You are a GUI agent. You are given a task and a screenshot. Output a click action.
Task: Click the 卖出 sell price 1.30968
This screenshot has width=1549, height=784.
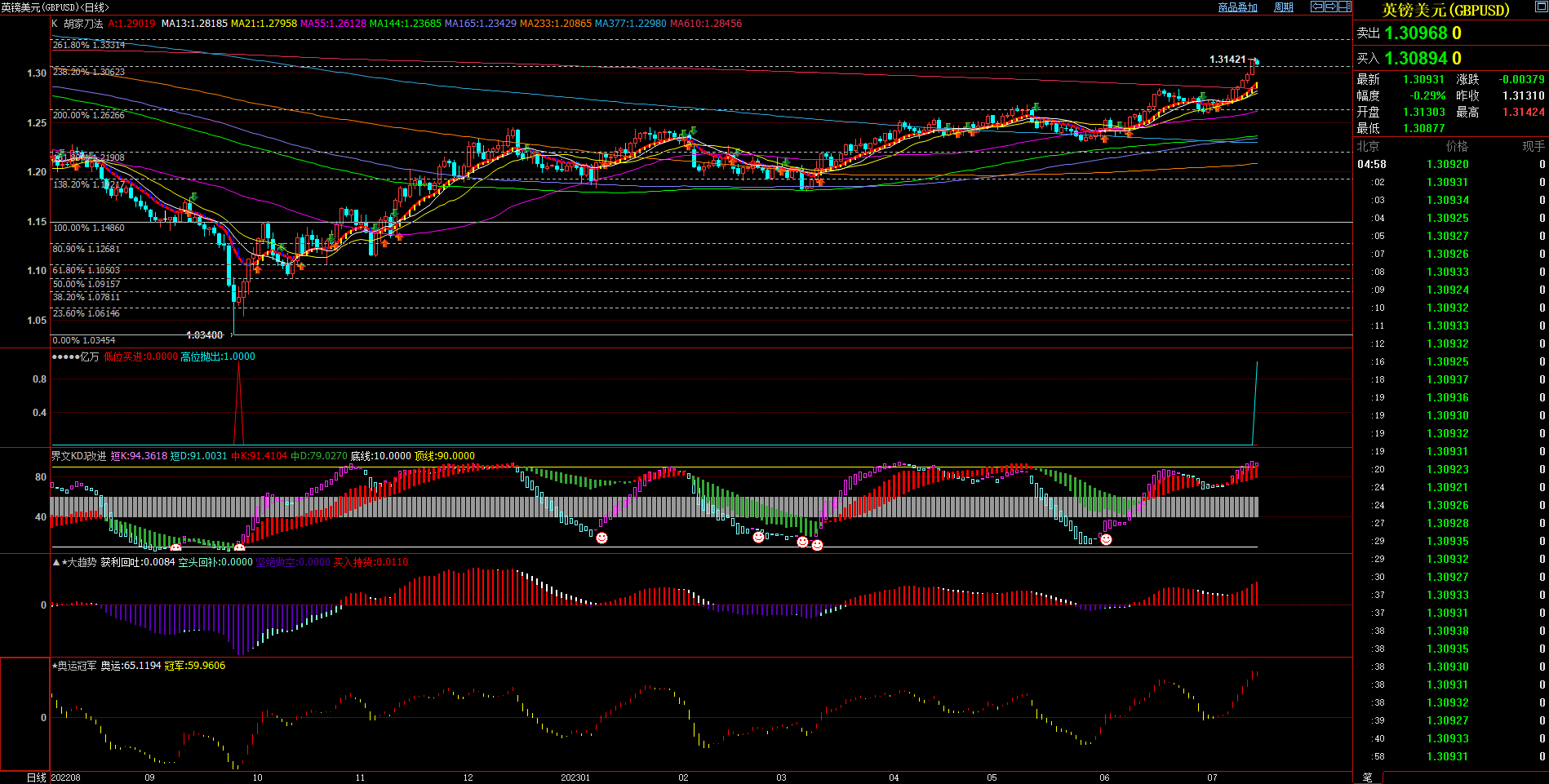pyautogui.click(x=1416, y=33)
